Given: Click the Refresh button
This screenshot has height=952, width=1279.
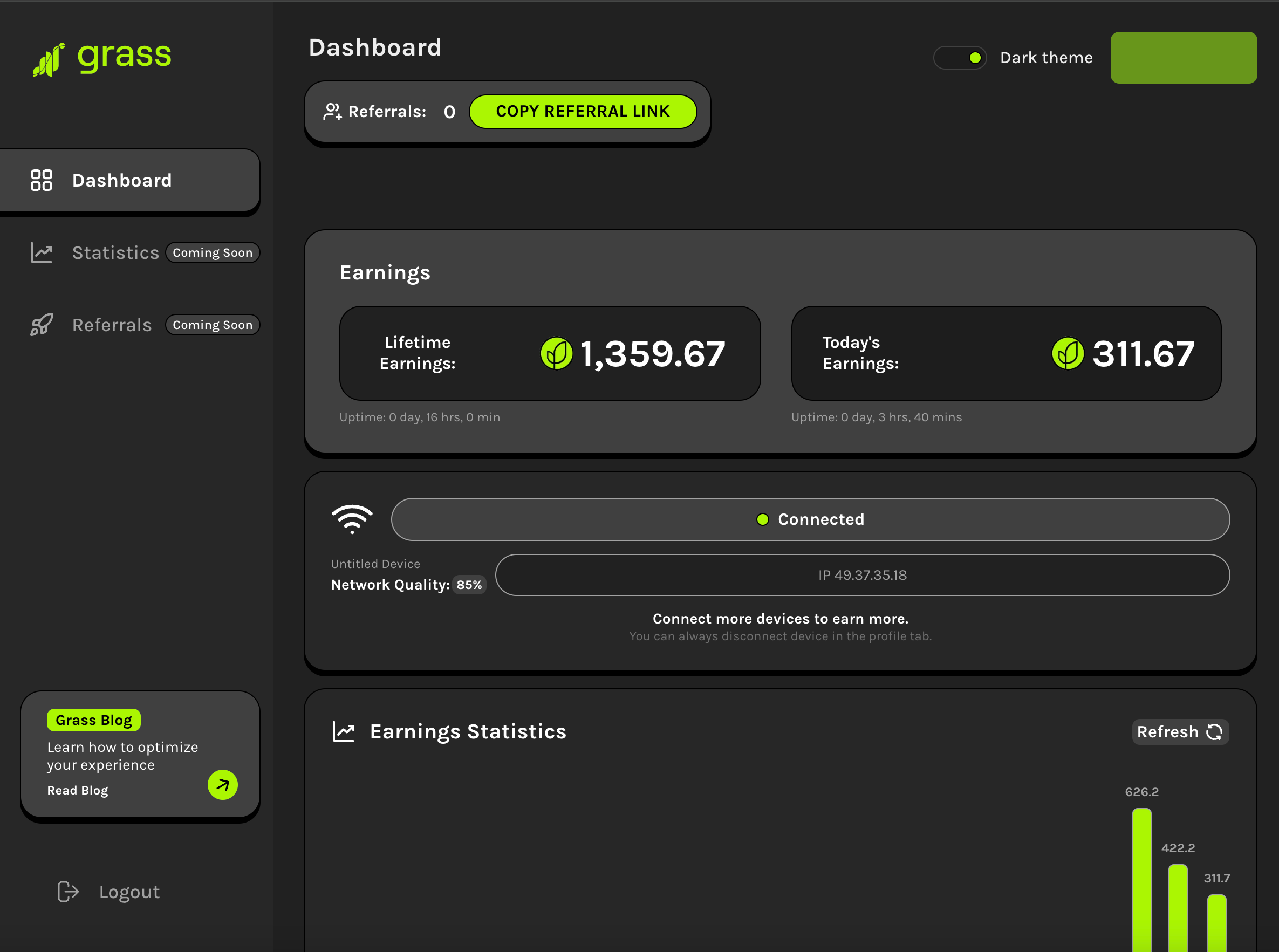Looking at the screenshot, I should click(x=1180, y=732).
